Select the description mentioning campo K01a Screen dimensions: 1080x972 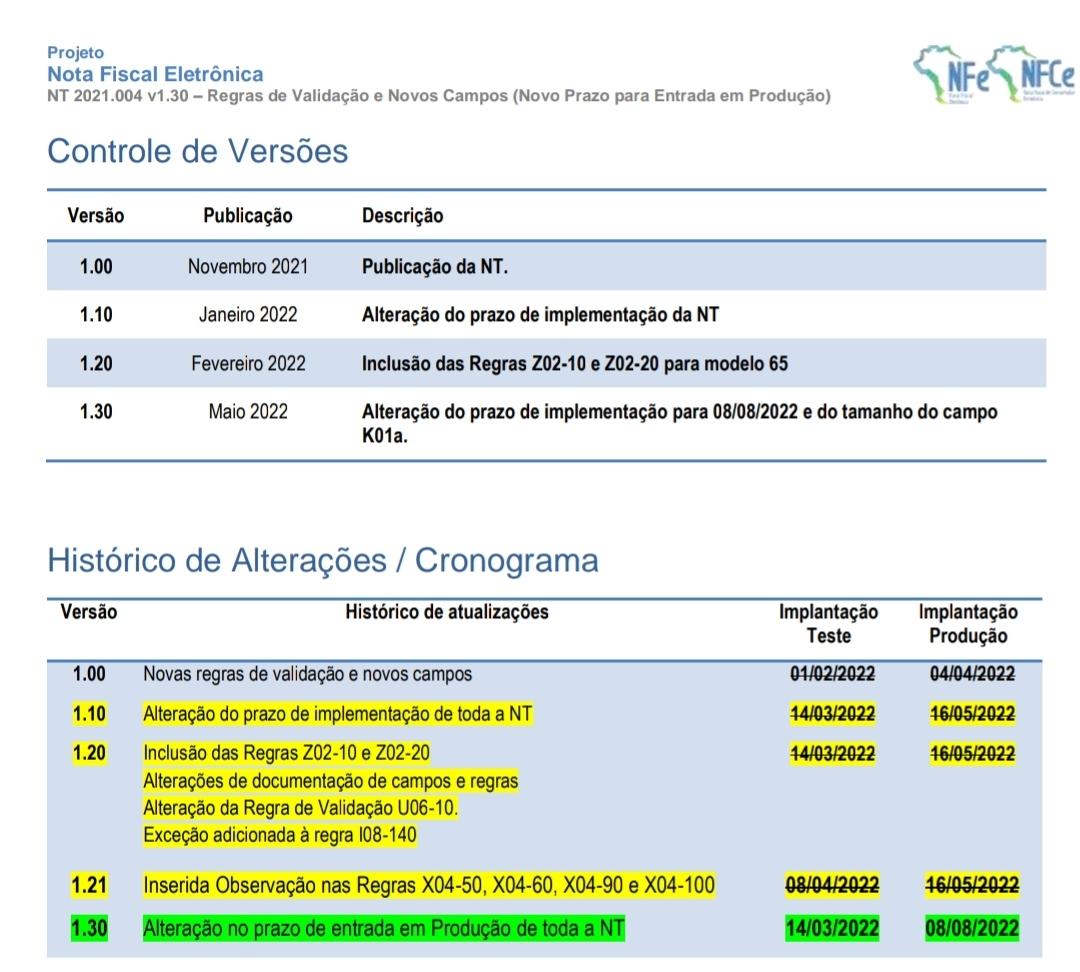[680, 423]
